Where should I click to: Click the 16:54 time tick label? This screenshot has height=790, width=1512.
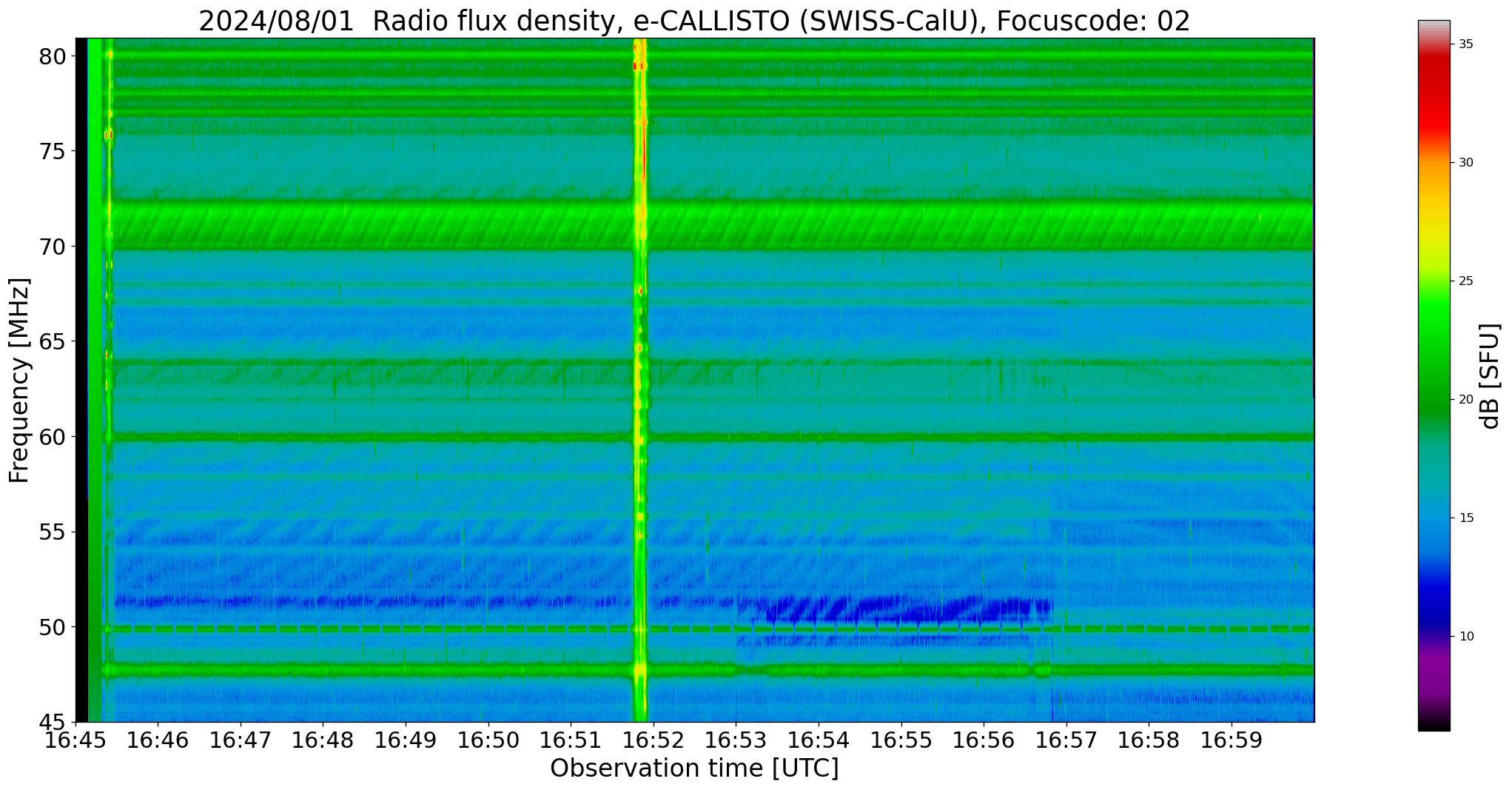point(819,740)
